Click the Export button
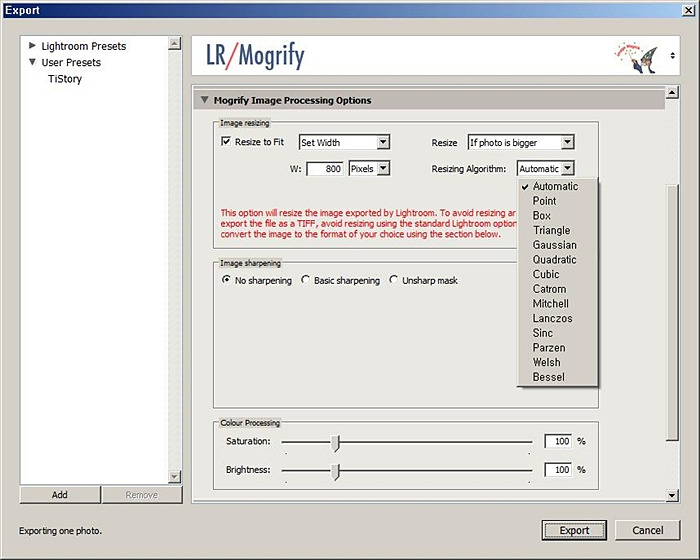The image size is (700, 560). pos(574,531)
